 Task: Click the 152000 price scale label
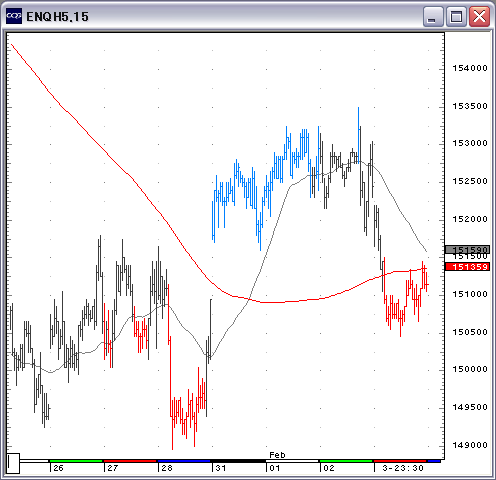(x=470, y=219)
